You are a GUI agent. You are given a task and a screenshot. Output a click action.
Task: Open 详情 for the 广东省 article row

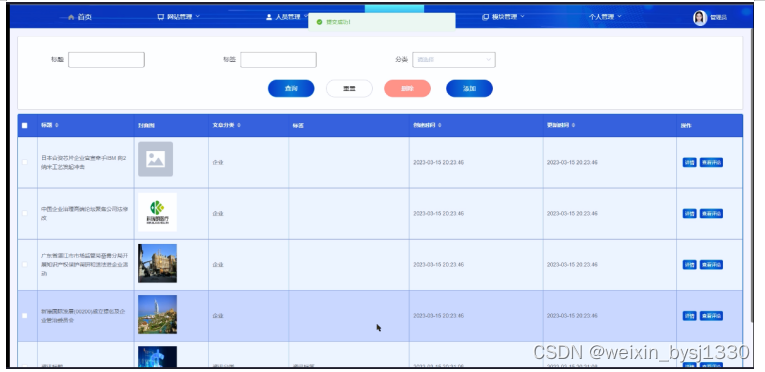coord(689,265)
